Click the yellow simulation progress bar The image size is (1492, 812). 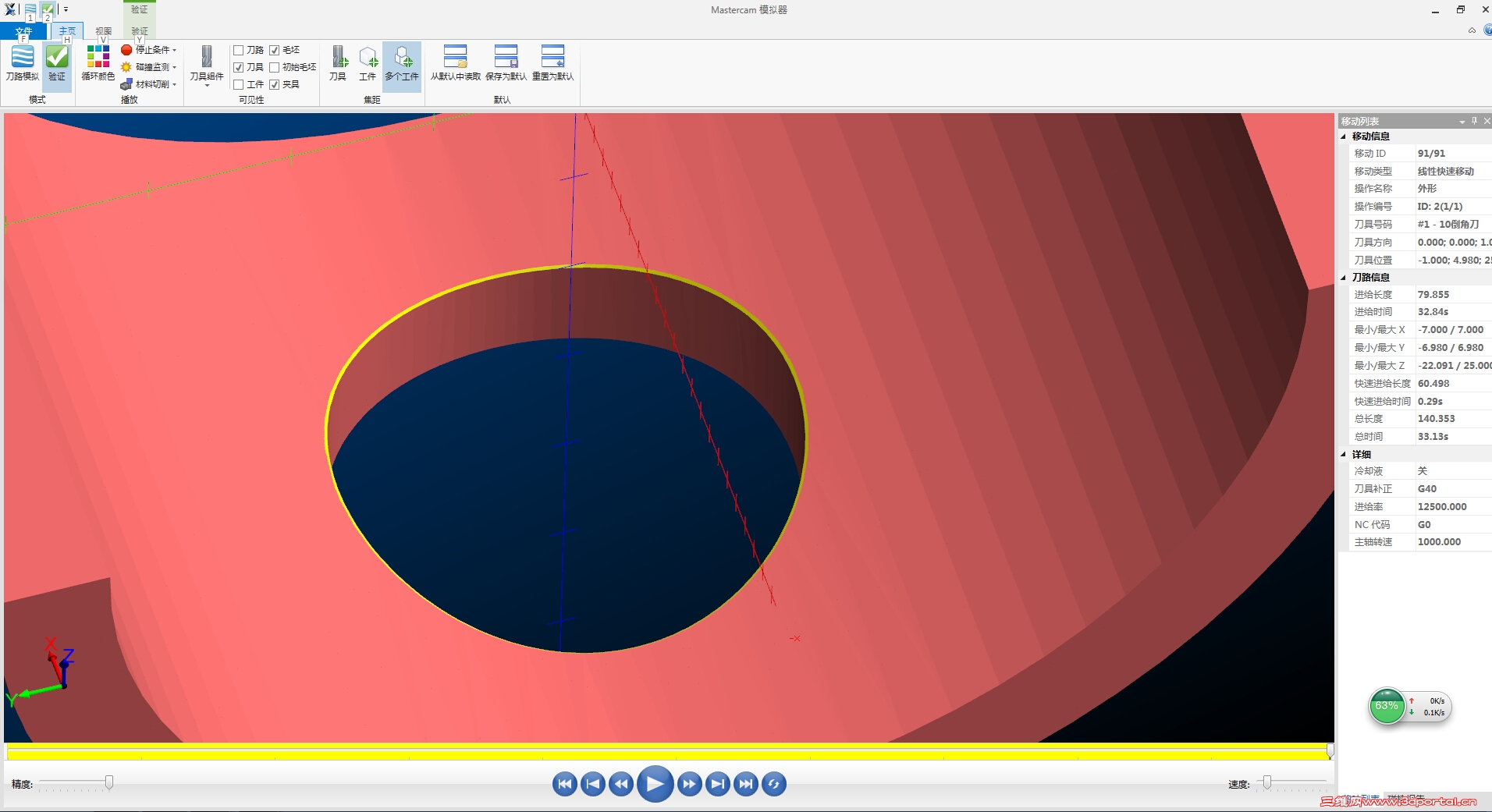668,753
